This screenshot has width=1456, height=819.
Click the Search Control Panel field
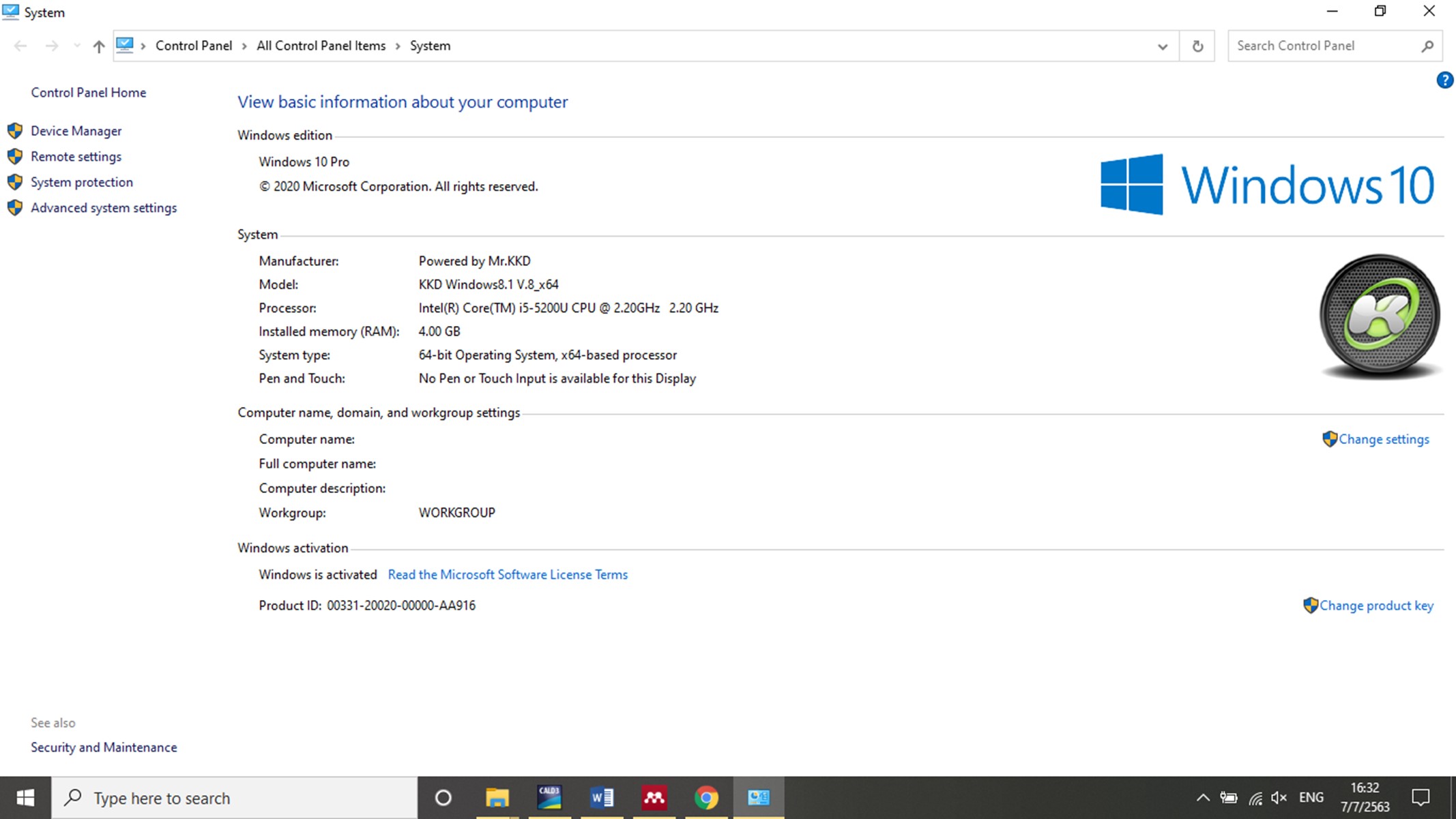[1324, 46]
